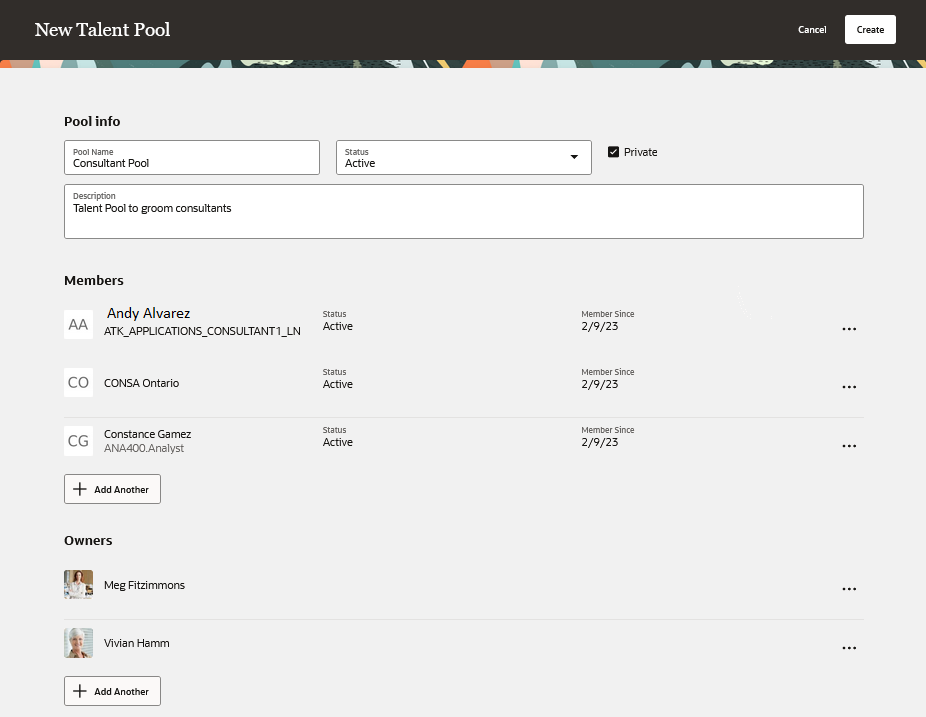Viewport: 926px width, 717px height.
Task: Expand the Status dropdown arrow
Action: [x=574, y=157]
